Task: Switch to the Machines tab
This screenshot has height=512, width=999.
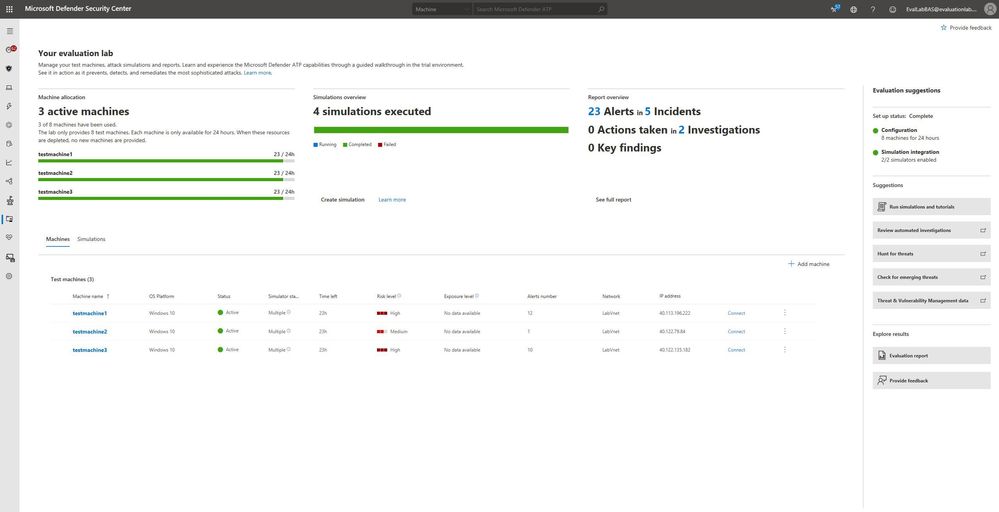Action: tap(58, 239)
